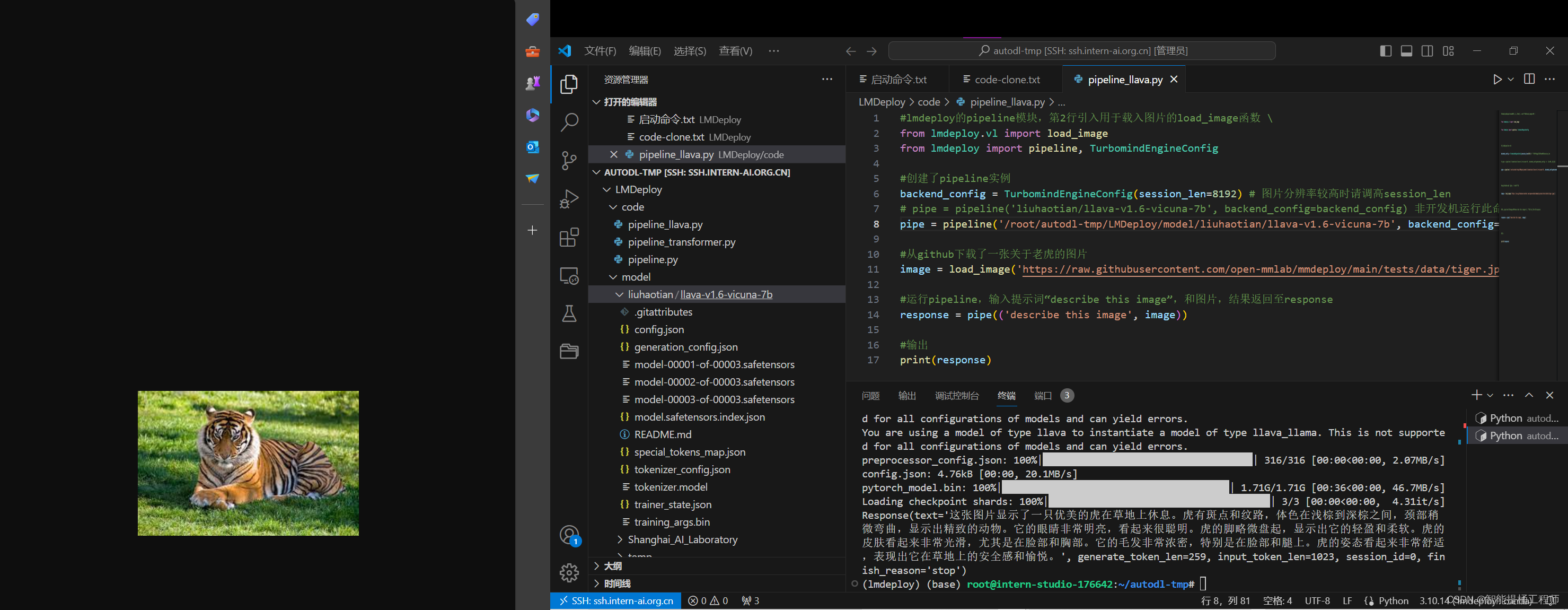
Task: Open the Source Control view
Action: (x=569, y=160)
